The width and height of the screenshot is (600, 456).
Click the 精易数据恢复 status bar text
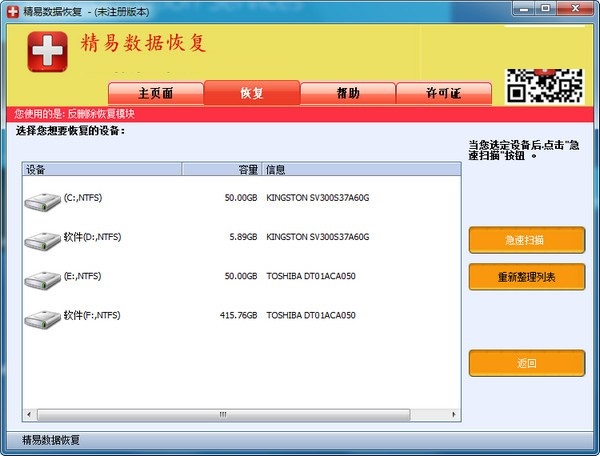(x=51, y=440)
